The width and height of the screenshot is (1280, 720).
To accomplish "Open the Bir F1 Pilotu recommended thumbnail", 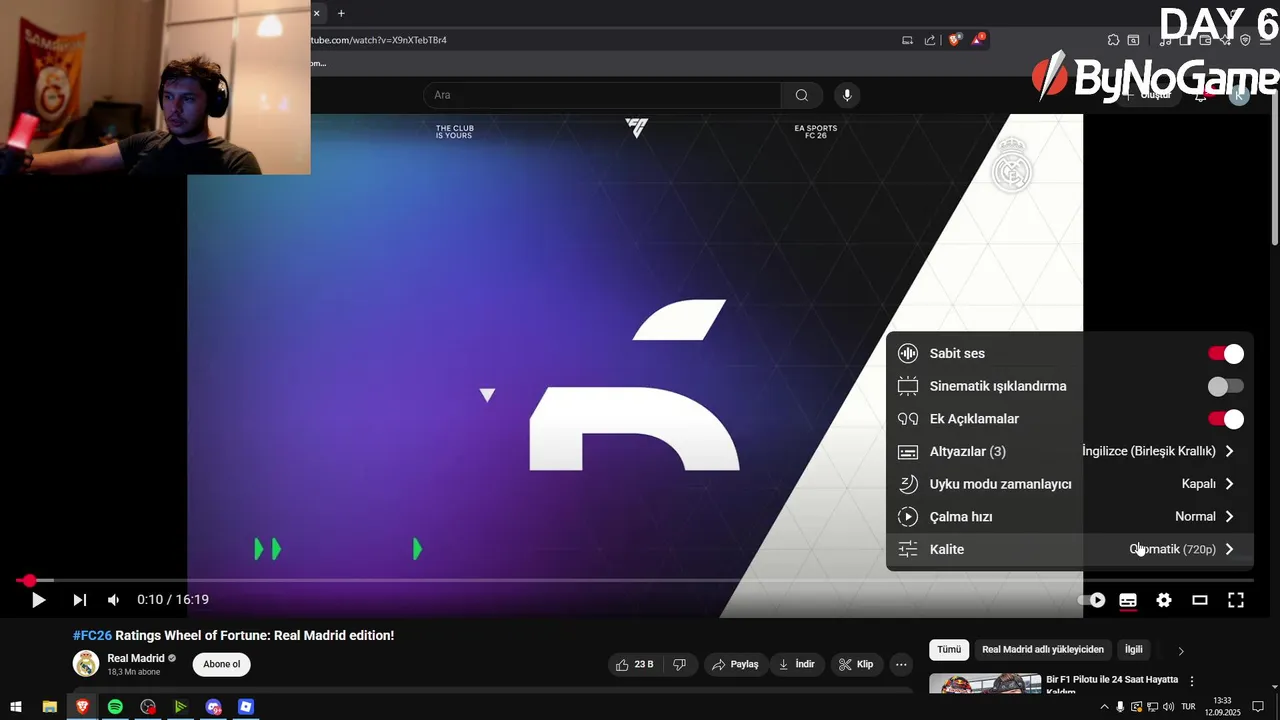I will [985, 684].
